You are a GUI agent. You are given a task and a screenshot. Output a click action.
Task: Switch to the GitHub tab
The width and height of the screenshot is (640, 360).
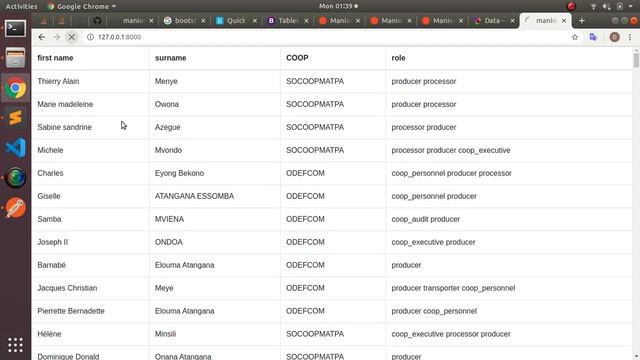(97, 20)
